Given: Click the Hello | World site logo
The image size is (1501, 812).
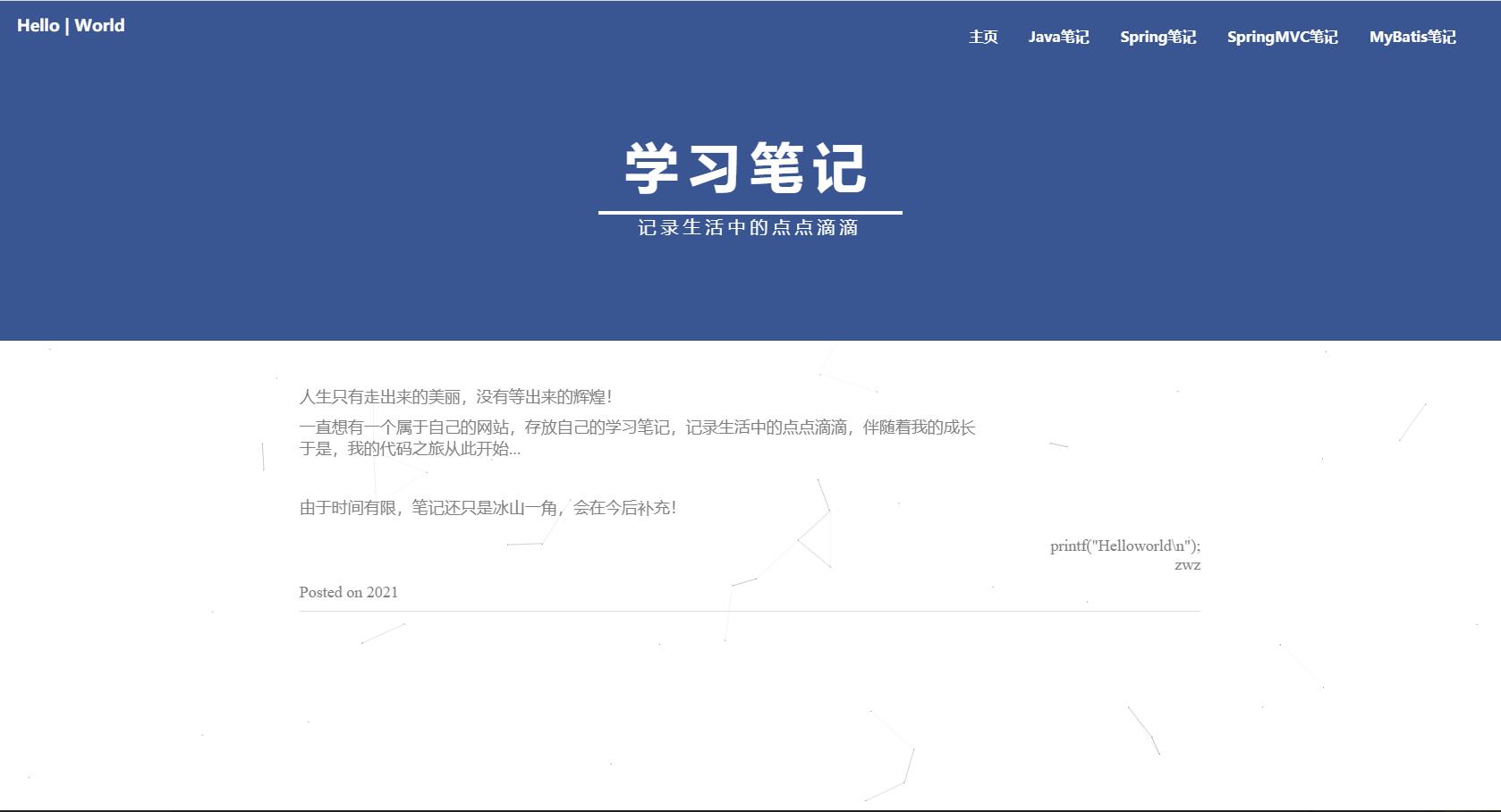Looking at the screenshot, I should click(x=71, y=25).
